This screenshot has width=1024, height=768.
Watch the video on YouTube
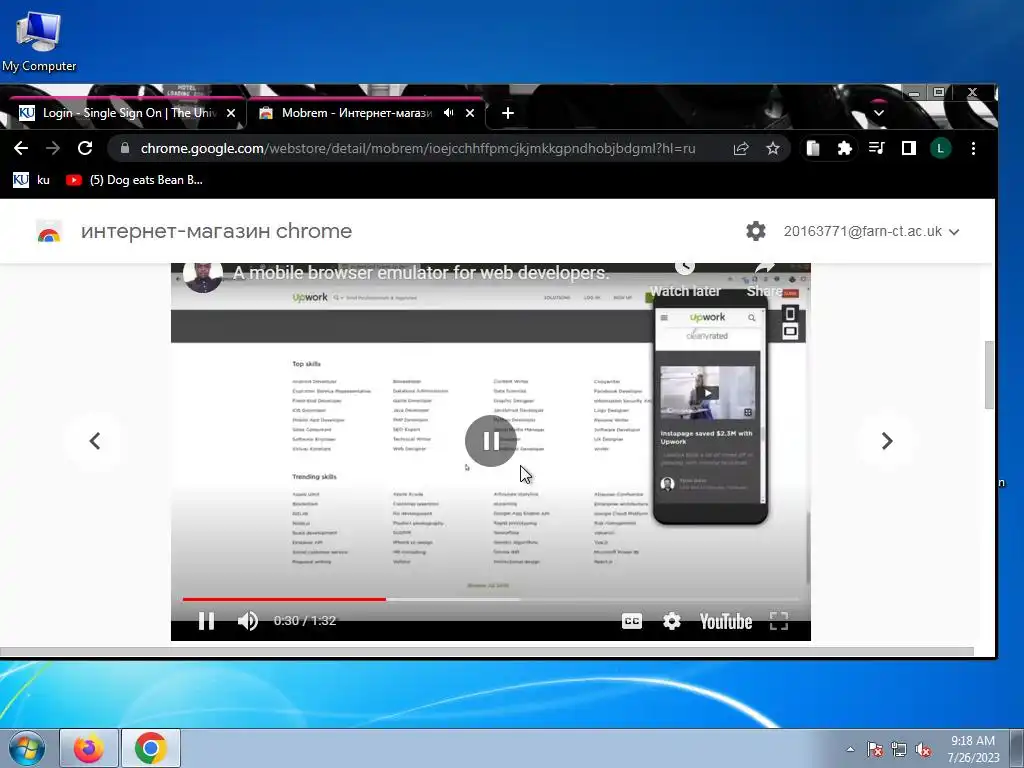(726, 621)
